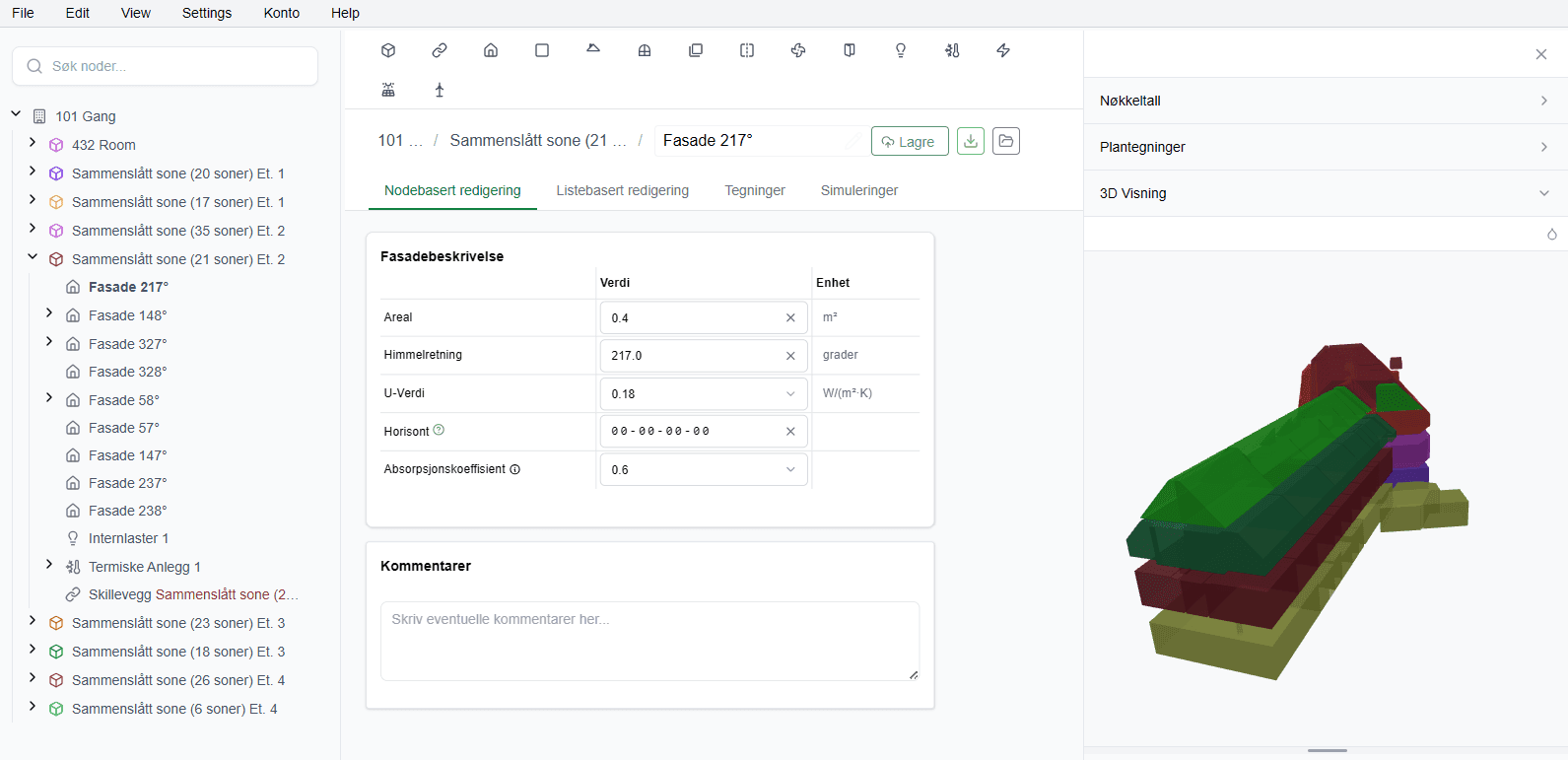Screen dimensions: 1568x760
Task: Close the right side panel
Action: click(x=1541, y=54)
